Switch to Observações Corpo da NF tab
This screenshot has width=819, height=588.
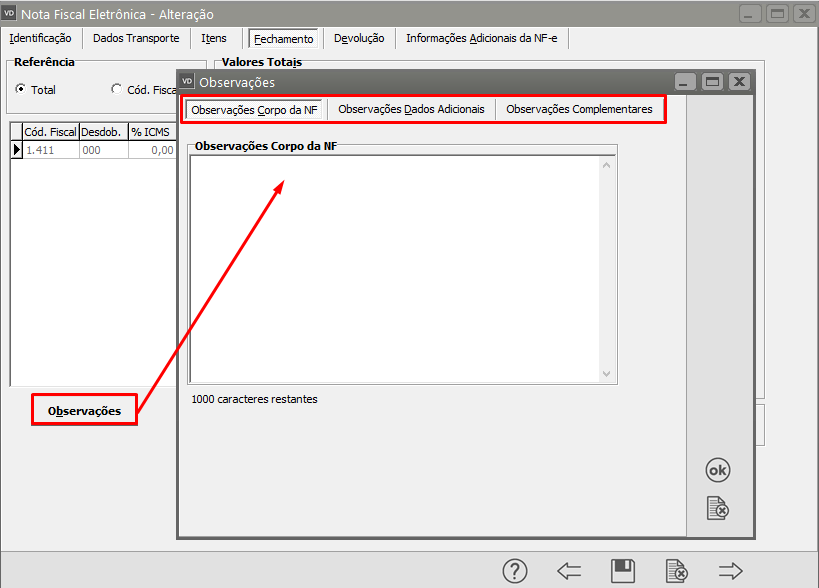[254, 110]
